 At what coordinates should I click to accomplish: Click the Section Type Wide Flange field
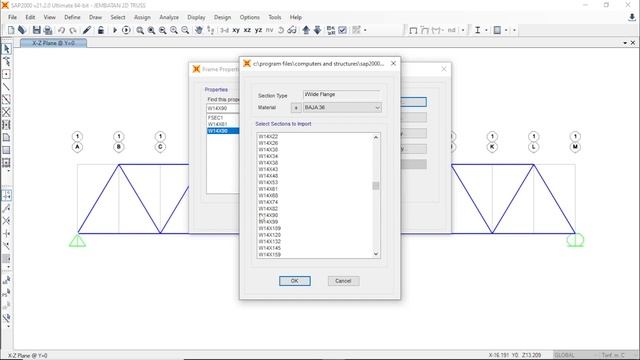(342, 94)
